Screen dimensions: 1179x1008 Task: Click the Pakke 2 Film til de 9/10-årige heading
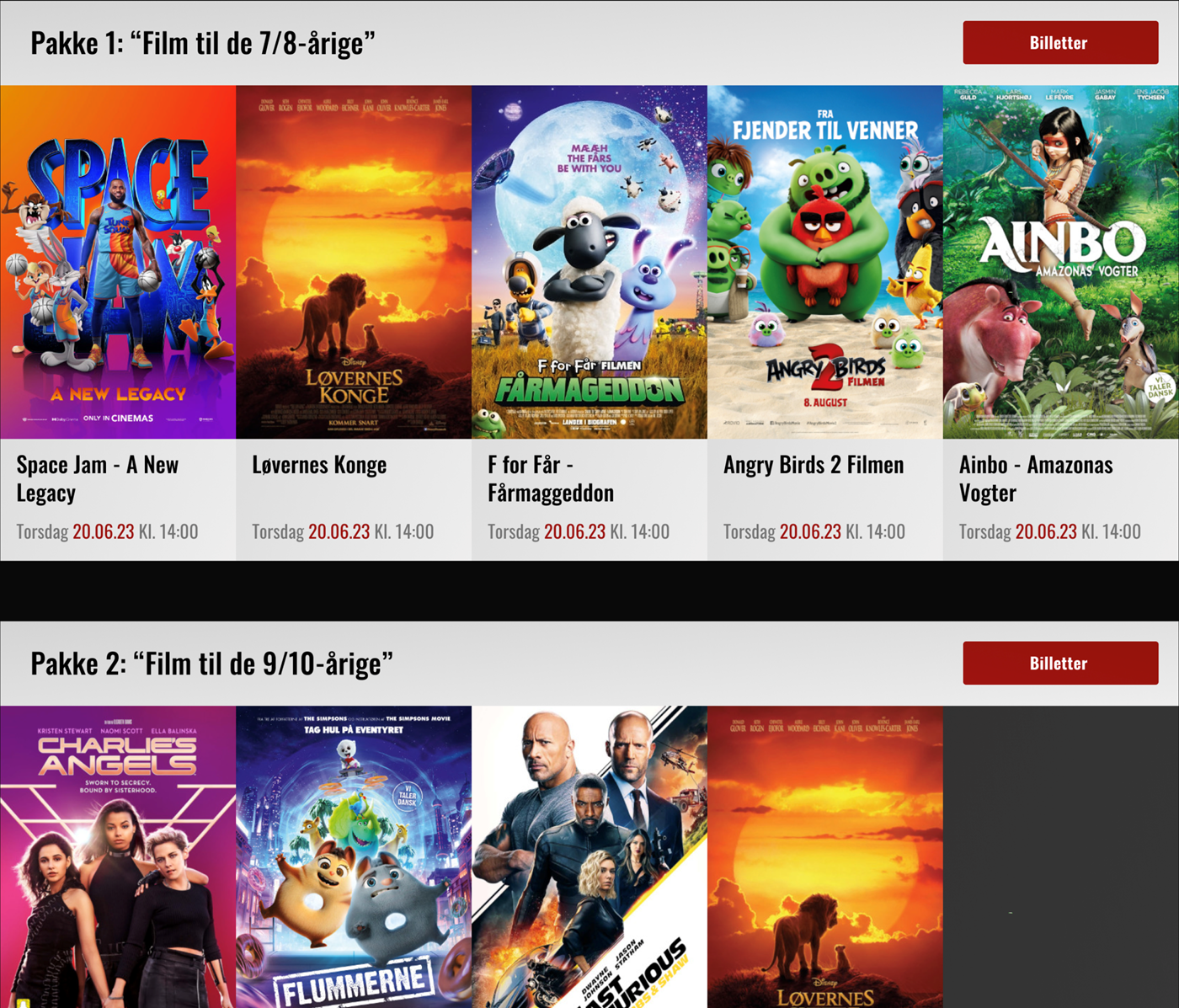pyautogui.click(x=211, y=664)
